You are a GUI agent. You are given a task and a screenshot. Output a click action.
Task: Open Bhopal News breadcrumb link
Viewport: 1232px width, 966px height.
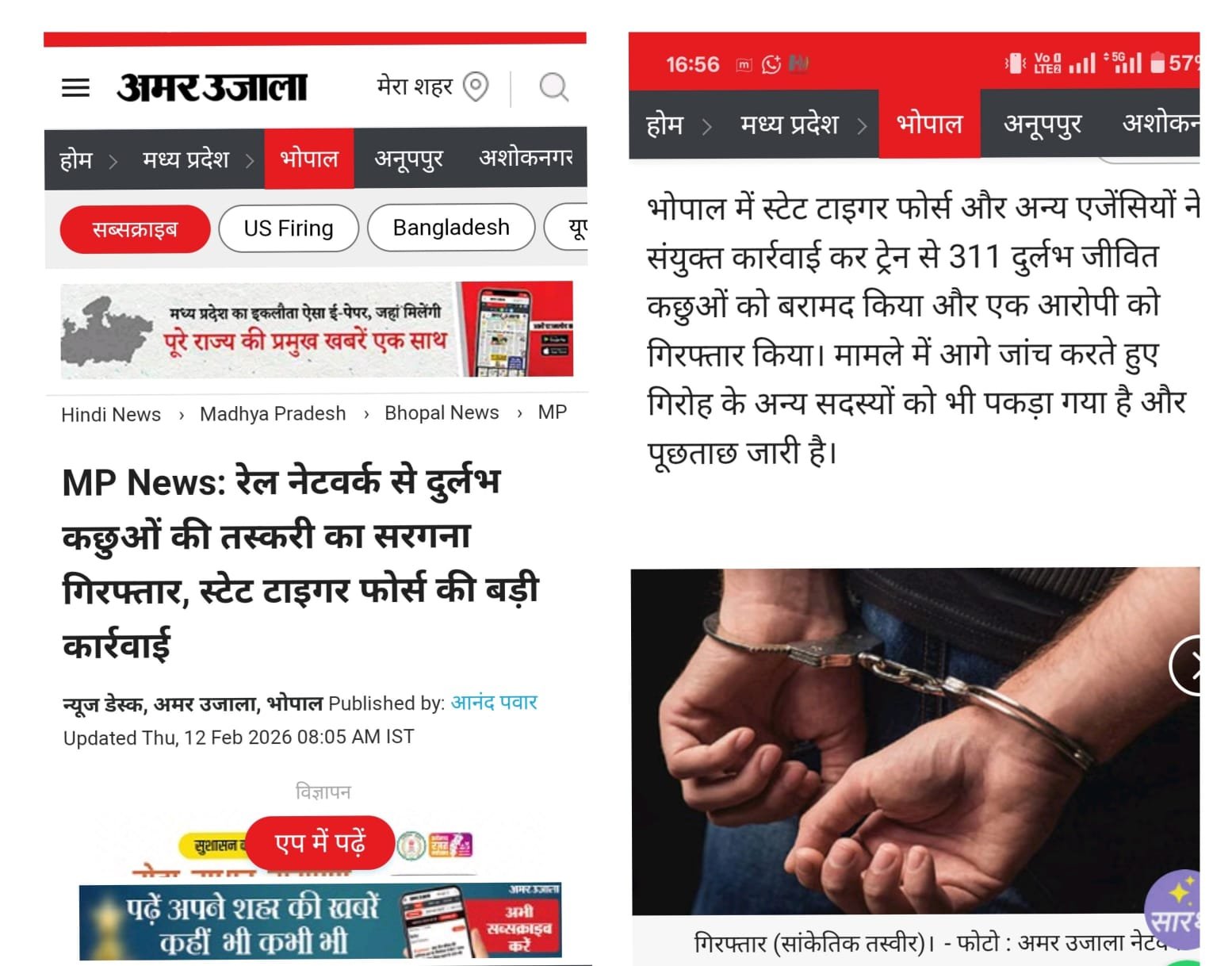442,413
